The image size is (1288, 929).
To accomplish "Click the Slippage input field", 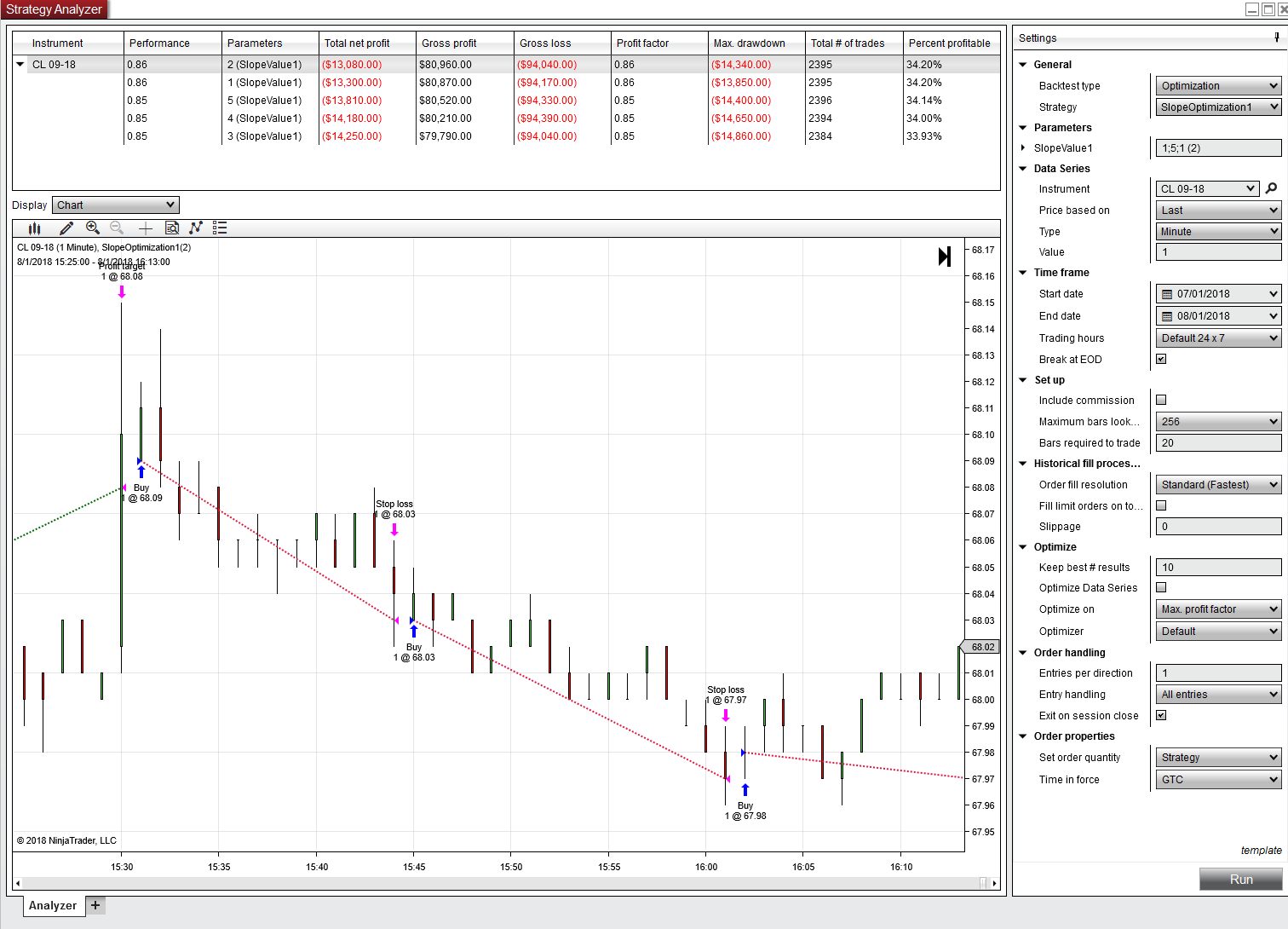I will pos(1219,527).
